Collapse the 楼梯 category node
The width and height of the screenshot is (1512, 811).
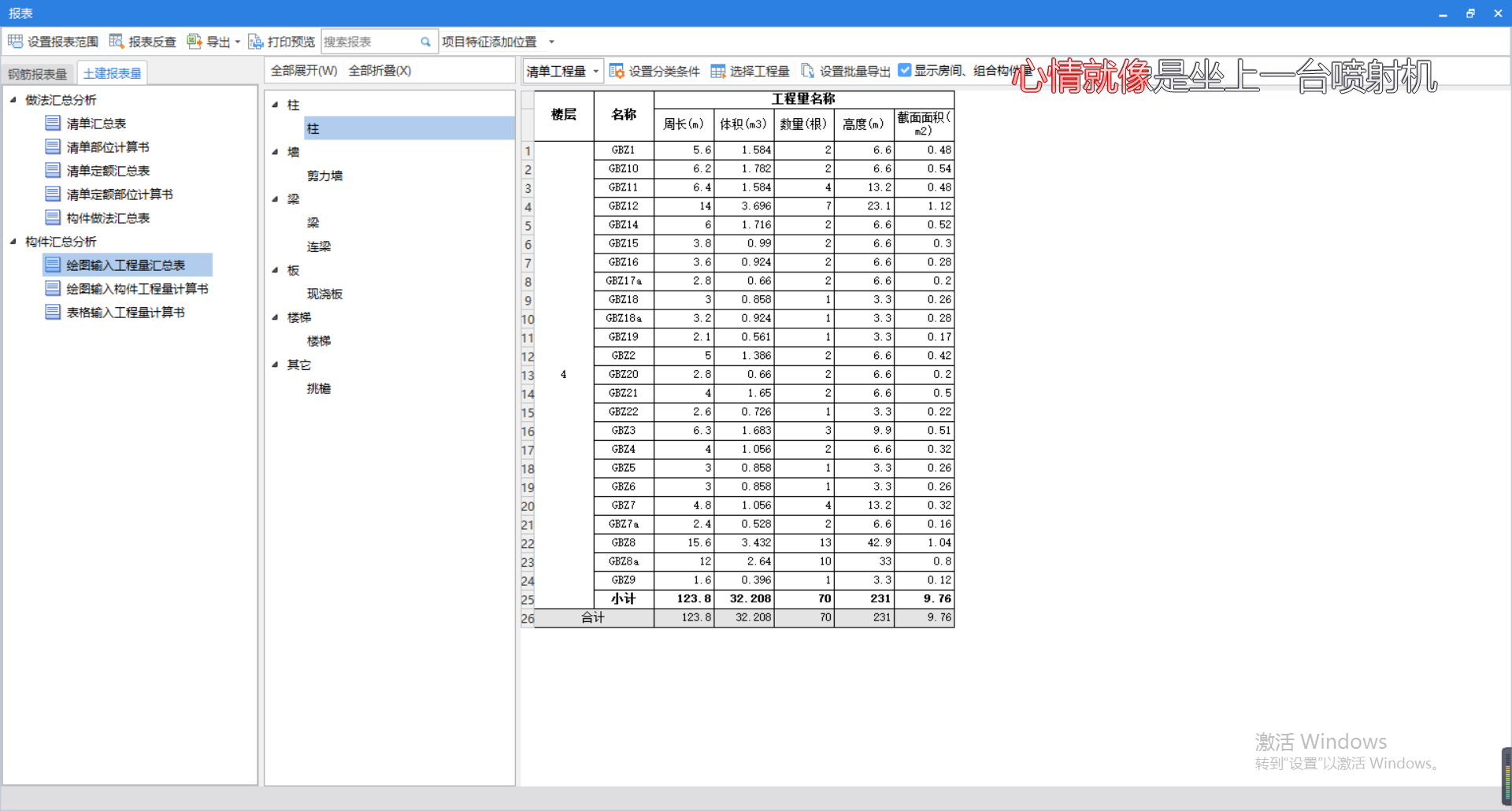275,317
